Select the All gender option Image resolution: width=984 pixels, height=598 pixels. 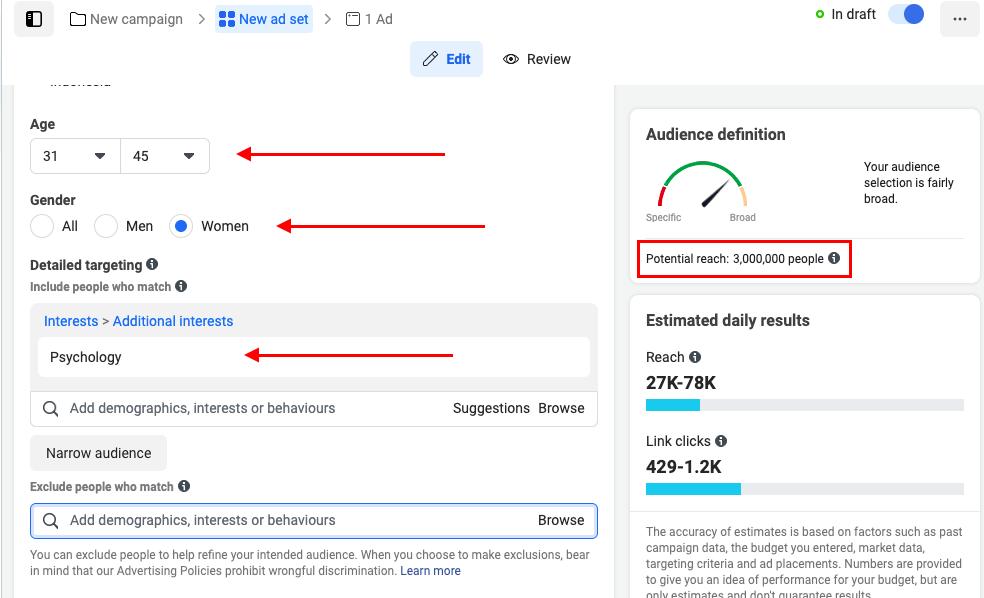(42, 226)
